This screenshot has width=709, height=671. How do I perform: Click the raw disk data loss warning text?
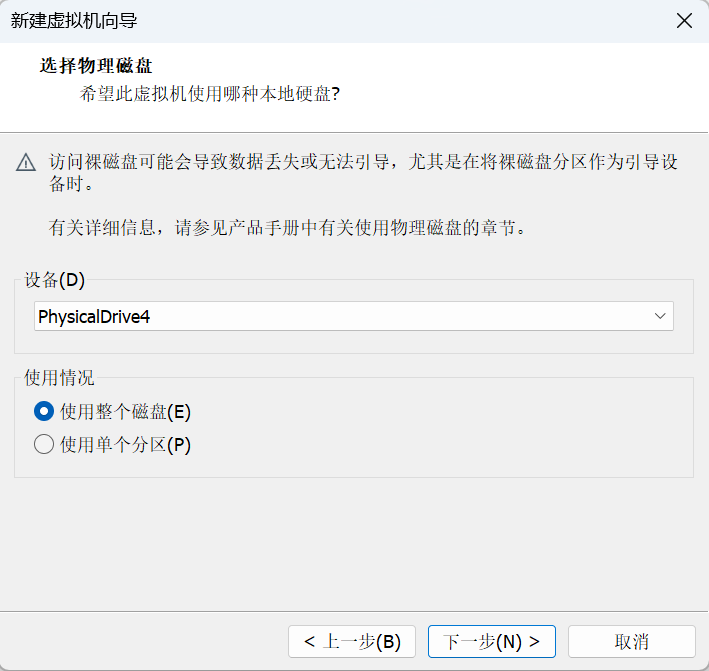pos(363,173)
